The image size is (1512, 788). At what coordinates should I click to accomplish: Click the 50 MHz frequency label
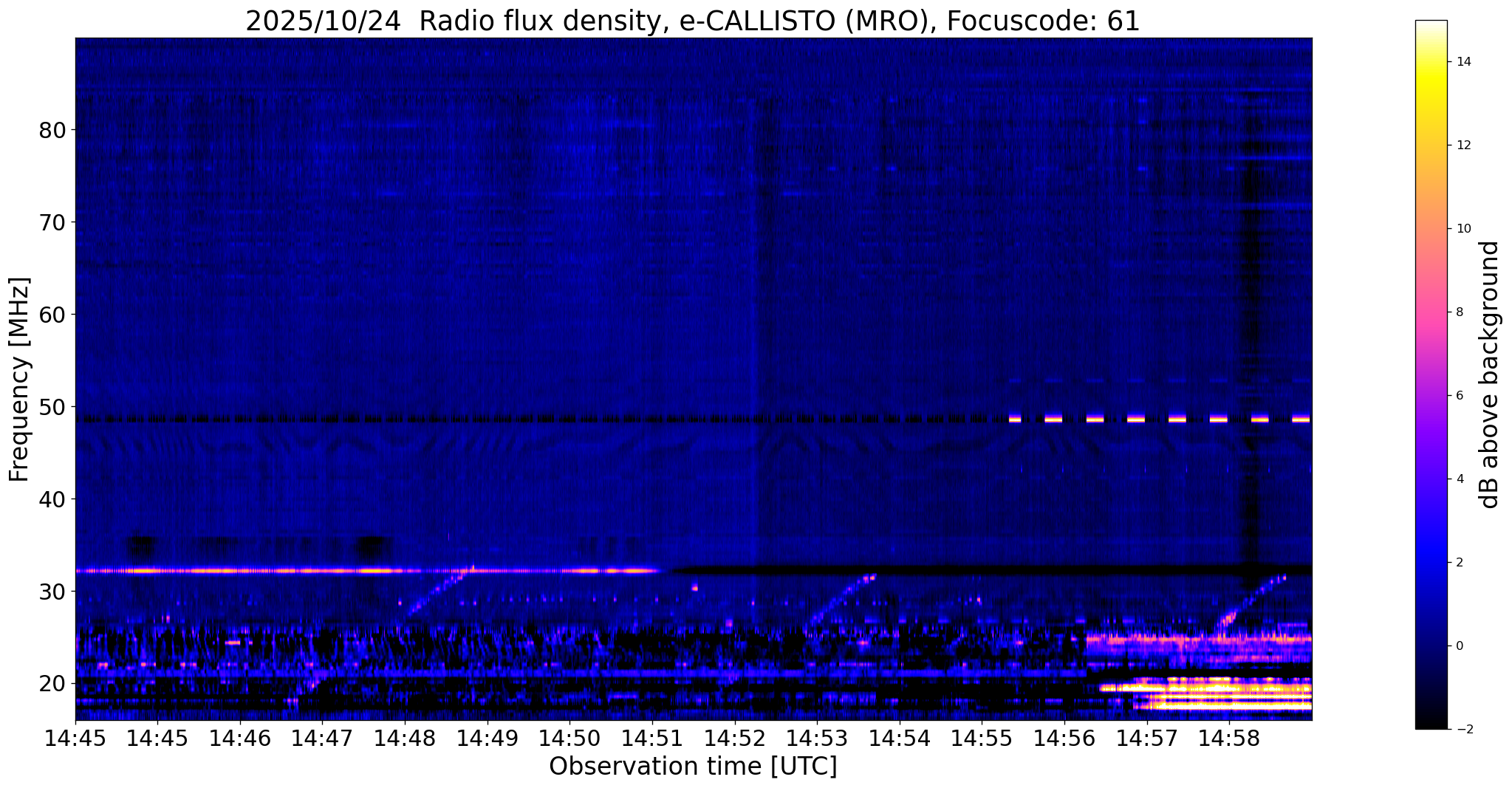pos(52,407)
